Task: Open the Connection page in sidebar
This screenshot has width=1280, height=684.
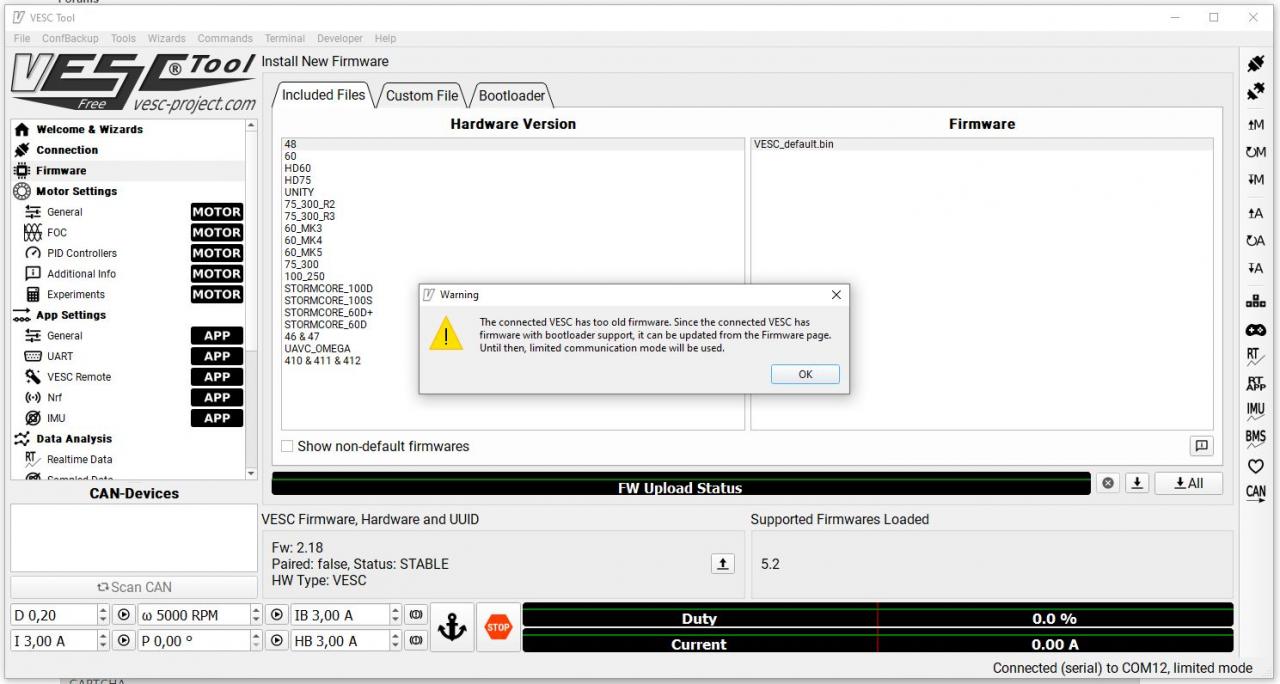Action: pos(67,150)
